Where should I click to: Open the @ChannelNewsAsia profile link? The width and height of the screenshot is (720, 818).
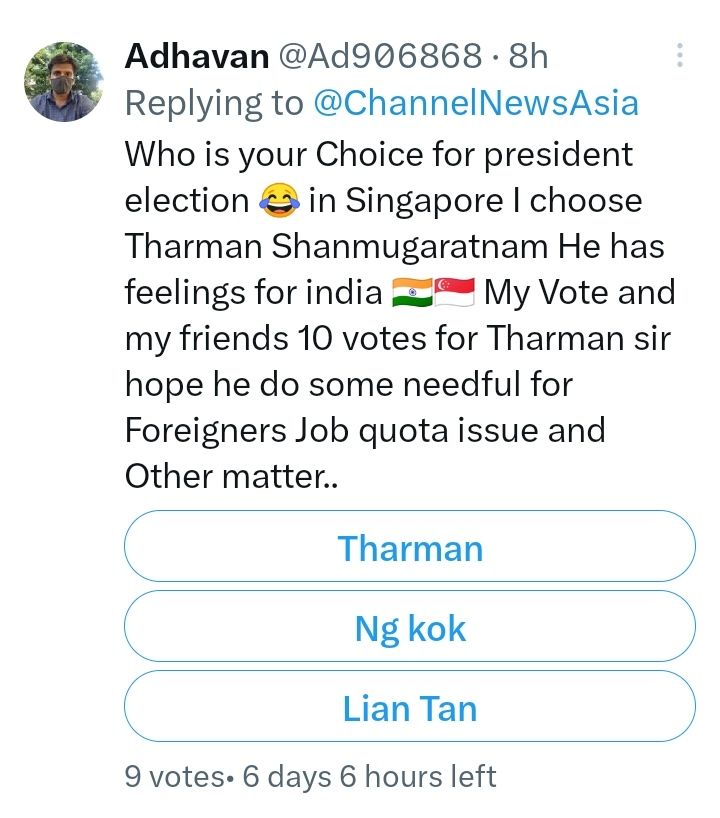point(475,102)
